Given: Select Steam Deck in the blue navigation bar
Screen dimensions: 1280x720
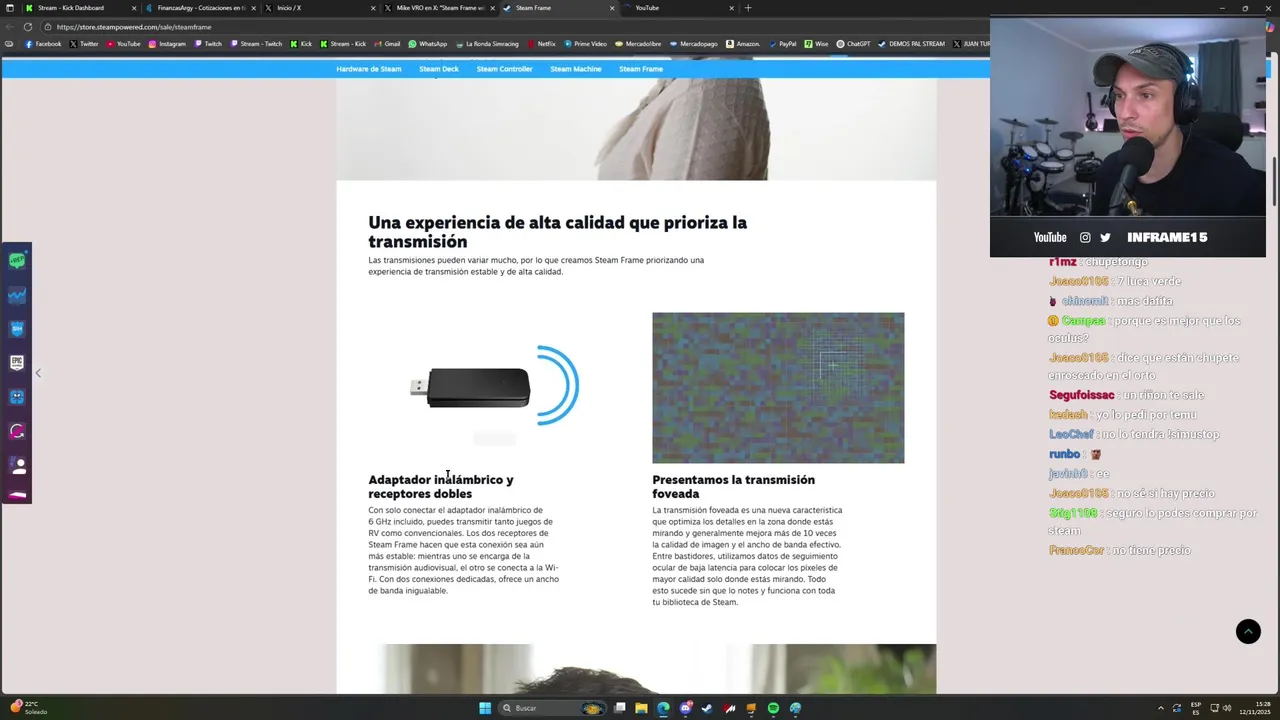Looking at the screenshot, I should coord(439,69).
